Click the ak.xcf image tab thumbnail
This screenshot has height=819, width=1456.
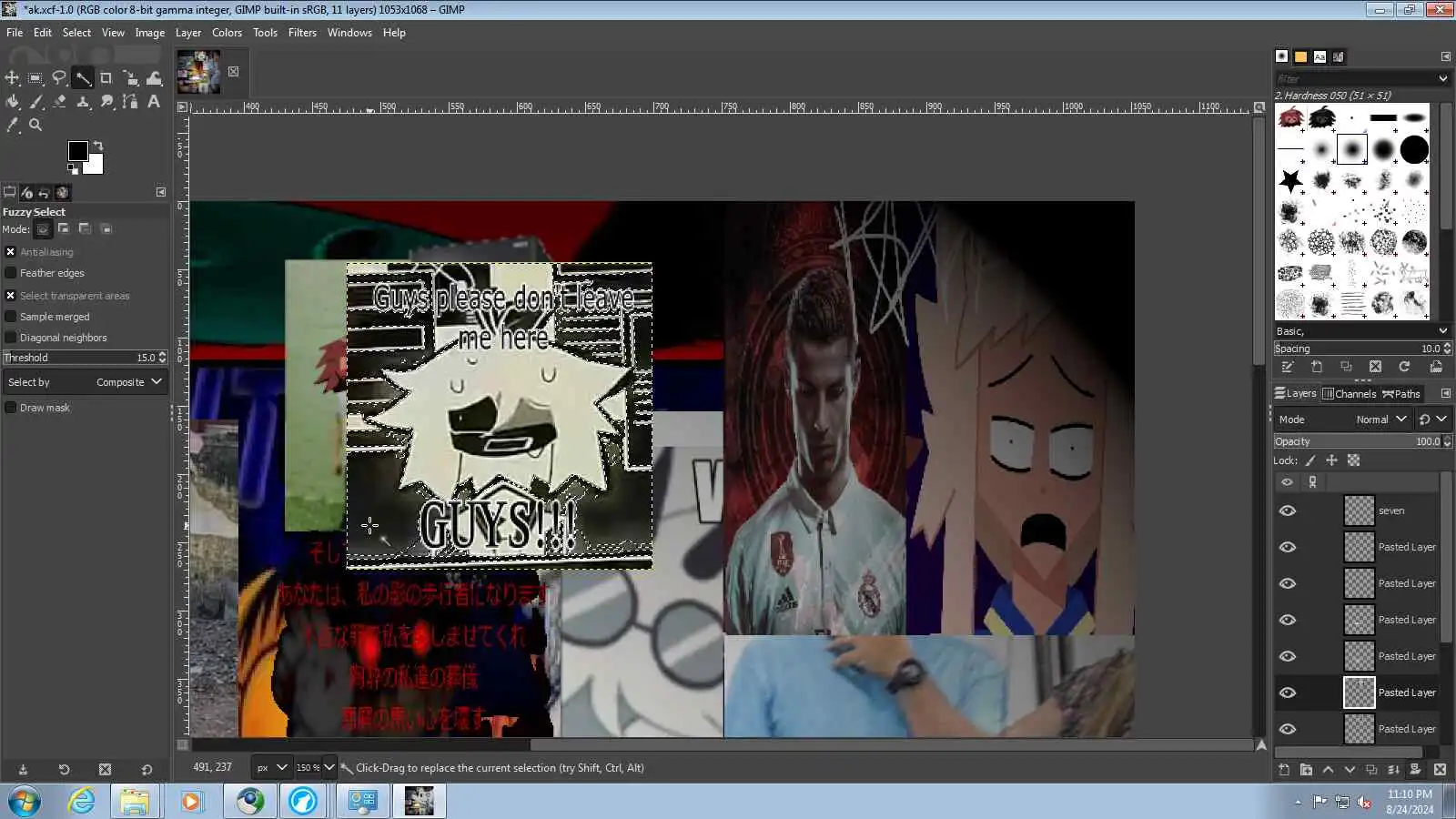tap(198, 72)
